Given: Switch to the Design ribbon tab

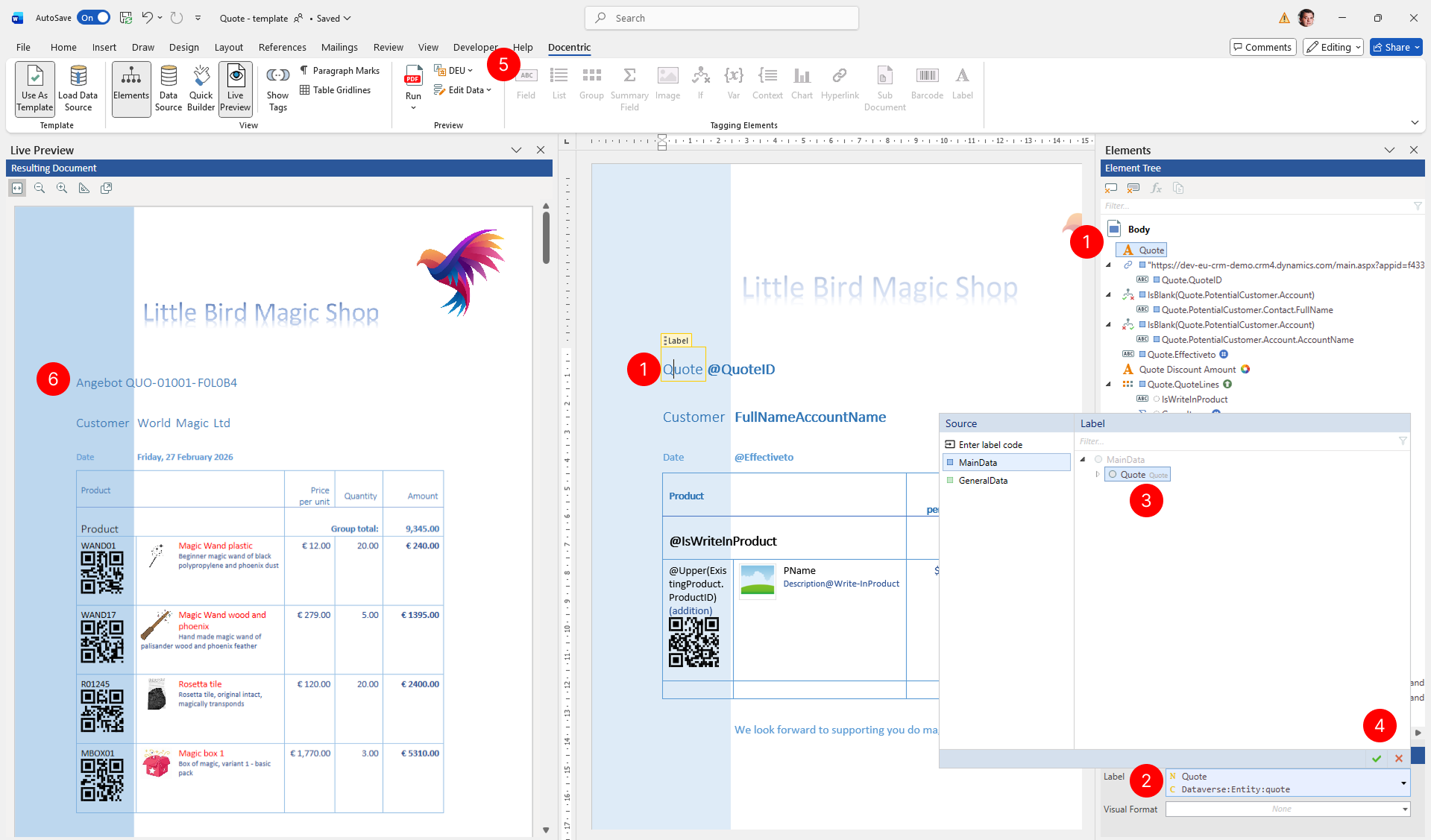Looking at the screenshot, I should click(183, 47).
